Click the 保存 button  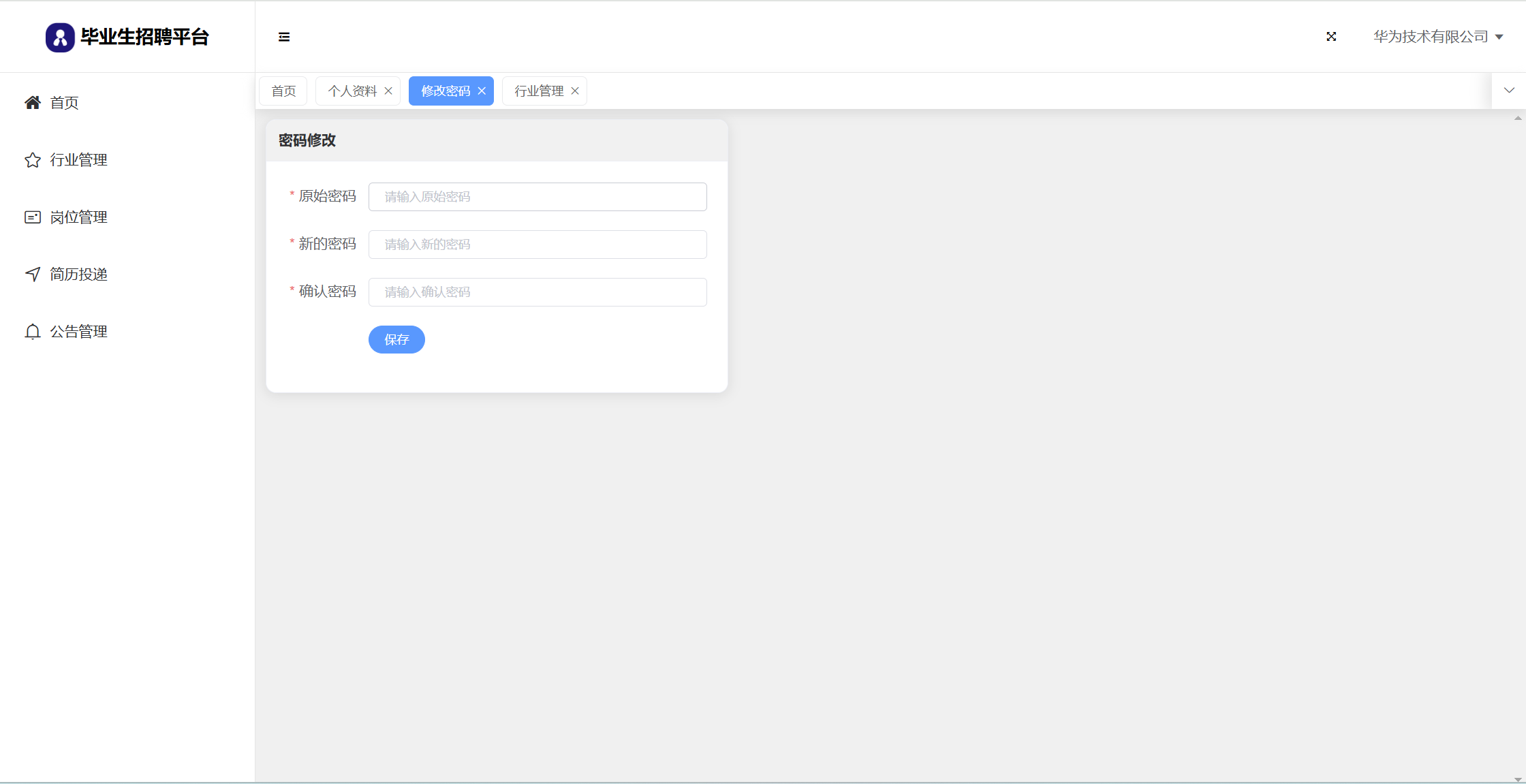click(396, 339)
